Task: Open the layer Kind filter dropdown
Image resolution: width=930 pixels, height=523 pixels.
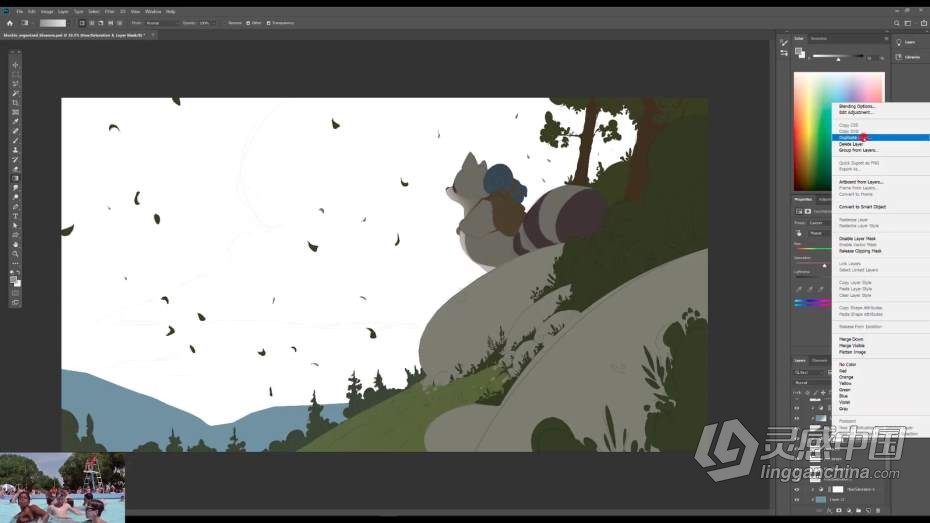Action: 810,372
